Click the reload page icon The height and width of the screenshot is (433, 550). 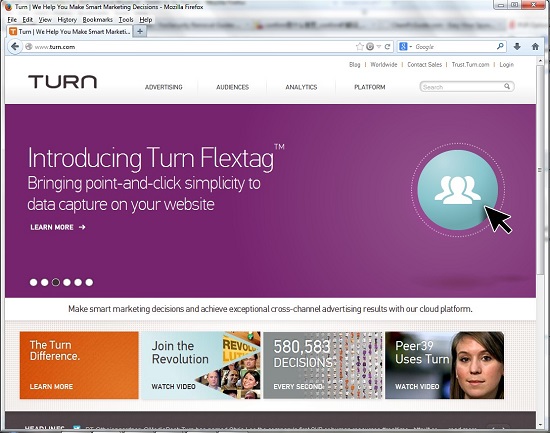click(x=387, y=47)
